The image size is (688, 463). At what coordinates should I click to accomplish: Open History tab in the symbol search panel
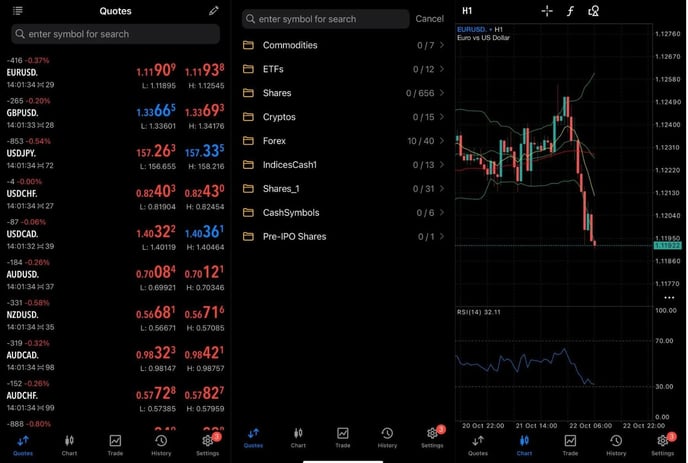387,438
